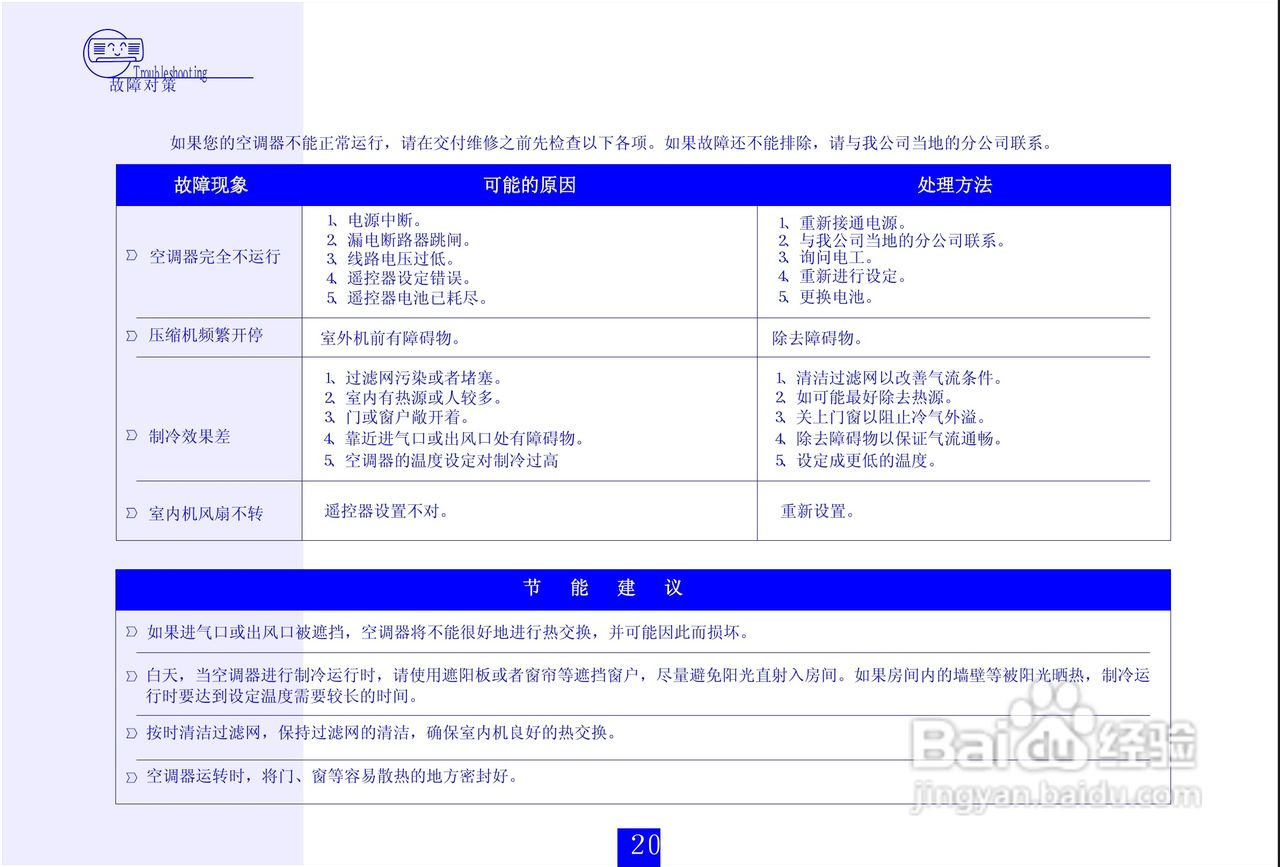Image resolution: width=1280 pixels, height=867 pixels.
Task: Select the 空调器完全不运行 row label
Action: [x=215, y=257]
